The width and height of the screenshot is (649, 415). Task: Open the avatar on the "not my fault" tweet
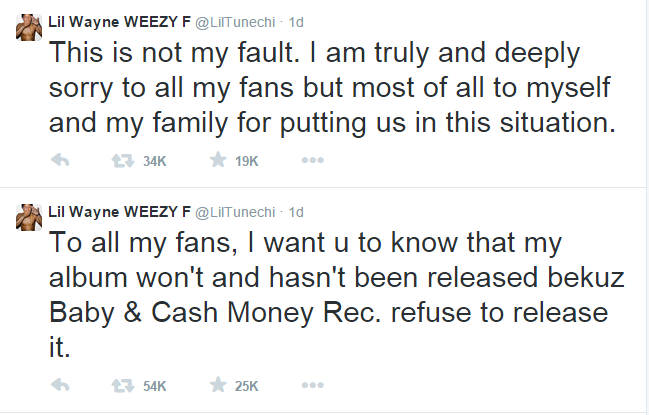click(27, 22)
